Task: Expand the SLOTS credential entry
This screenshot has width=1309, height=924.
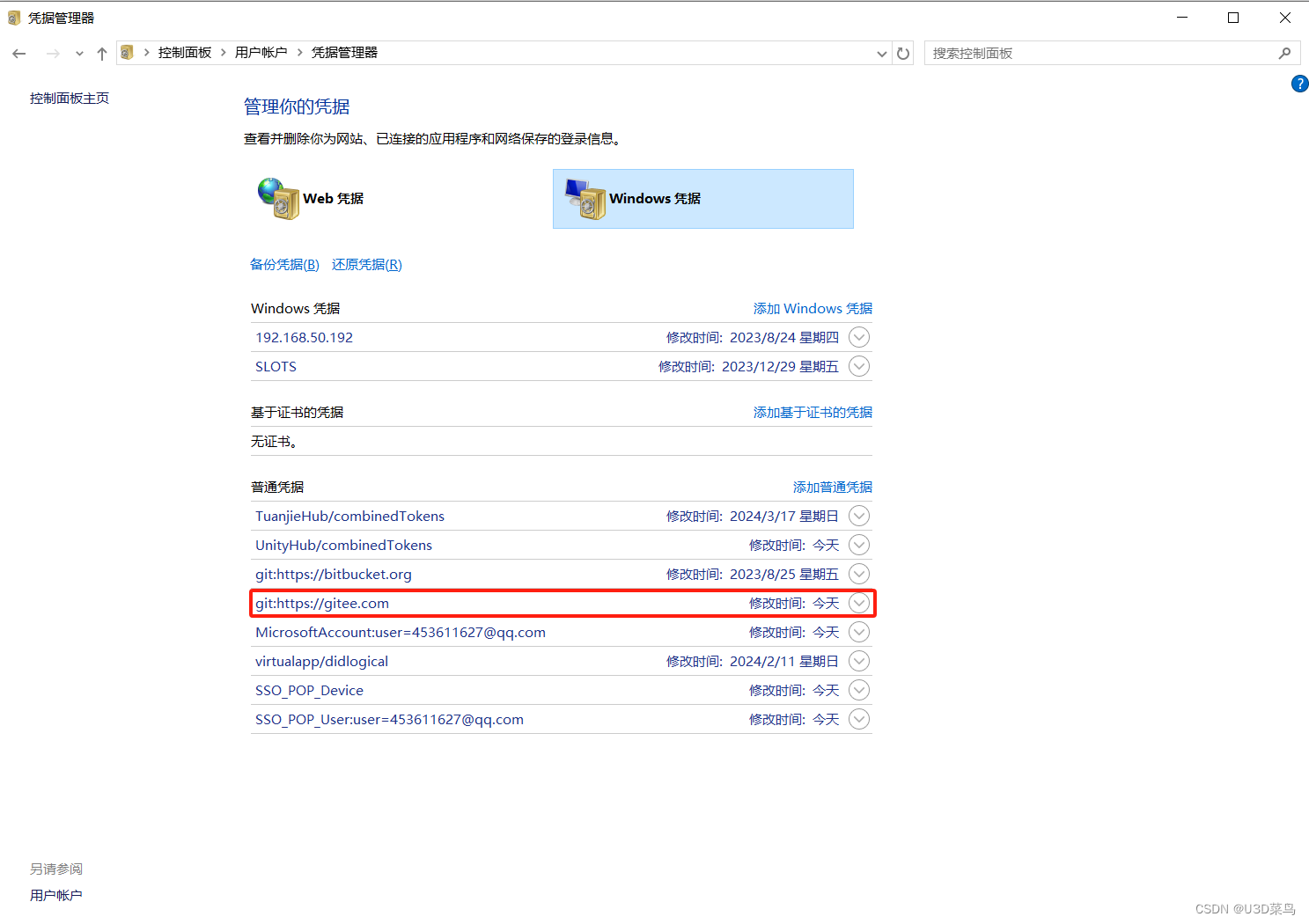Action: tap(858, 366)
